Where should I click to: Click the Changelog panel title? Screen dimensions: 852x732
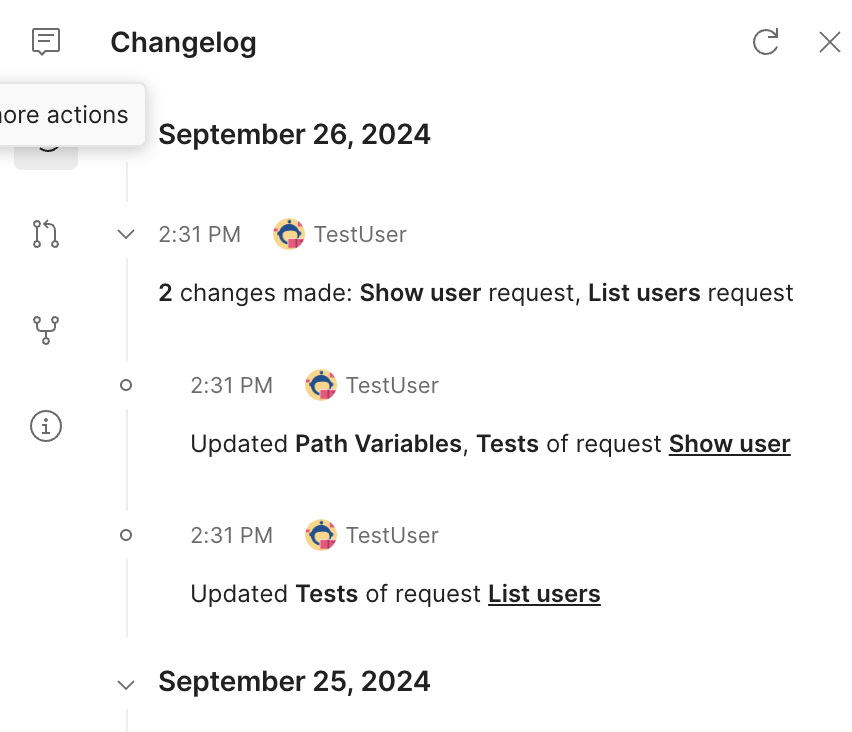183,43
